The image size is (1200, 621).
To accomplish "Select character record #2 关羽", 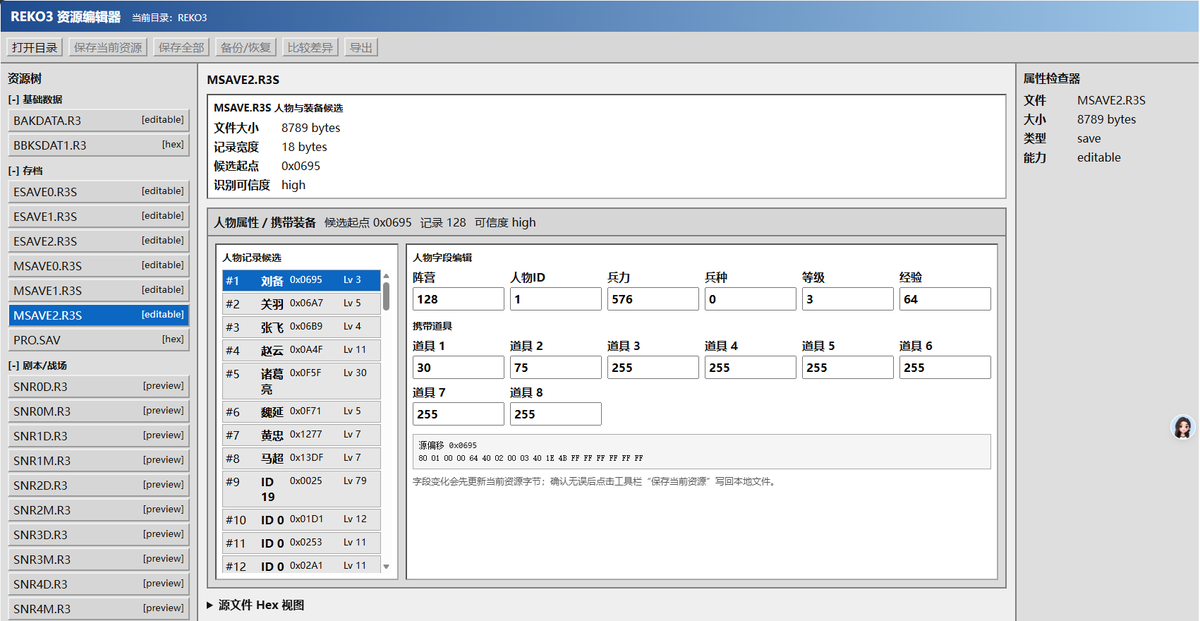I will (301, 304).
